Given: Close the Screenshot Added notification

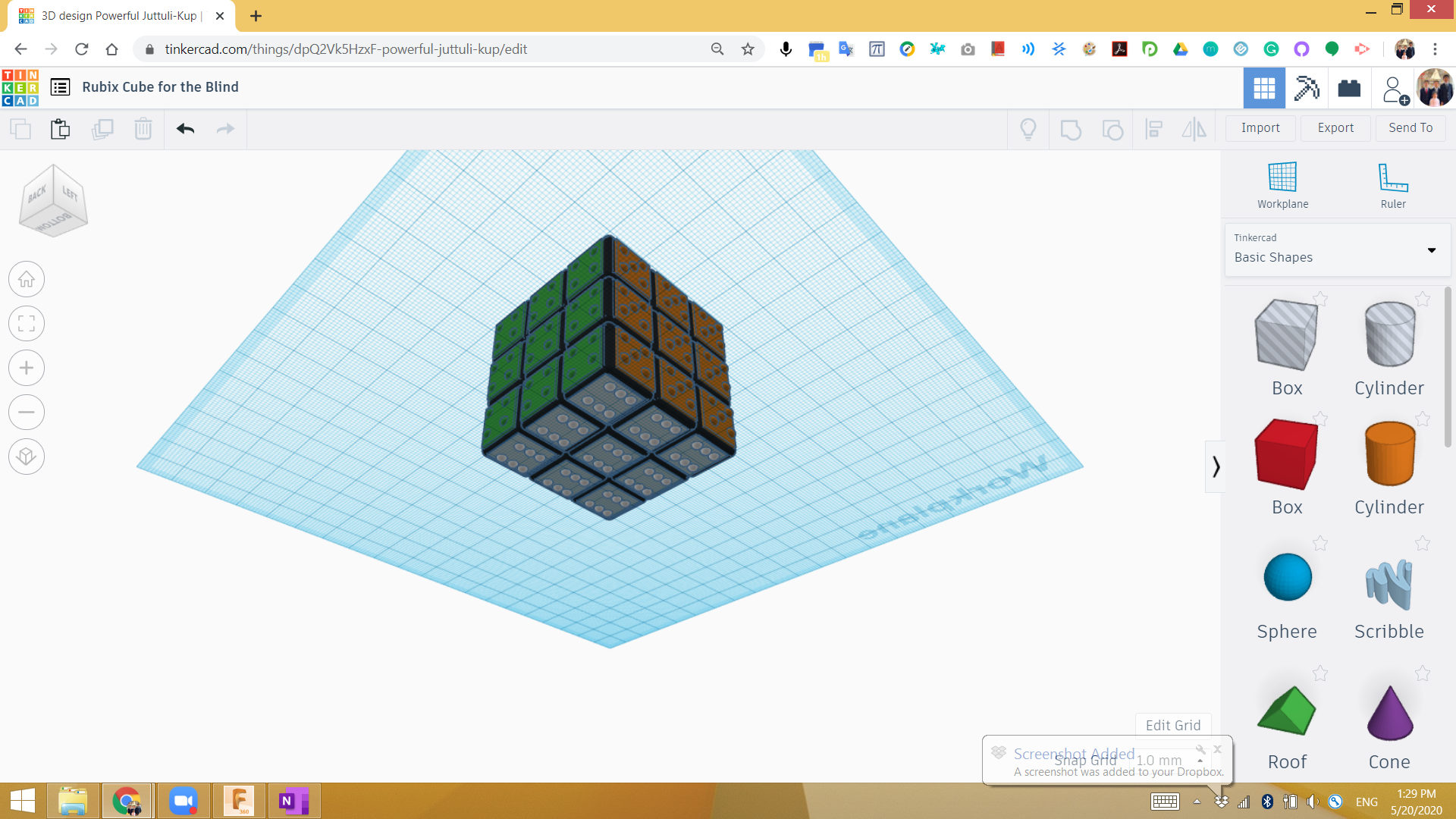Looking at the screenshot, I should click(1217, 749).
